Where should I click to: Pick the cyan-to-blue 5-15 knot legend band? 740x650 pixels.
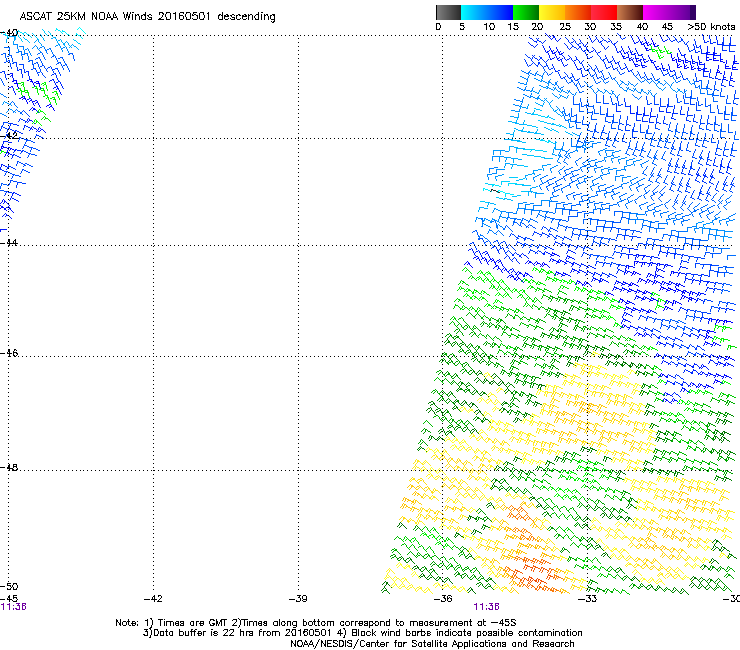487,12
